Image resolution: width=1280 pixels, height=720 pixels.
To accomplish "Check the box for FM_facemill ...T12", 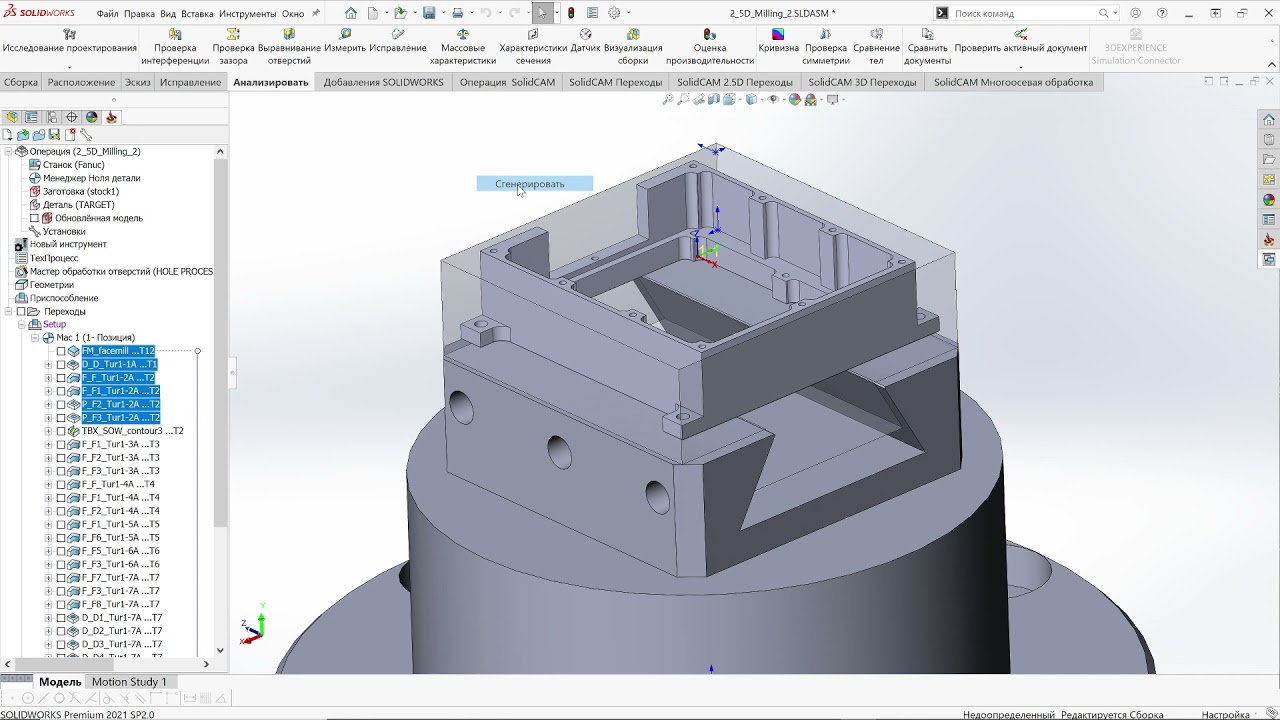I will coord(61,351).
